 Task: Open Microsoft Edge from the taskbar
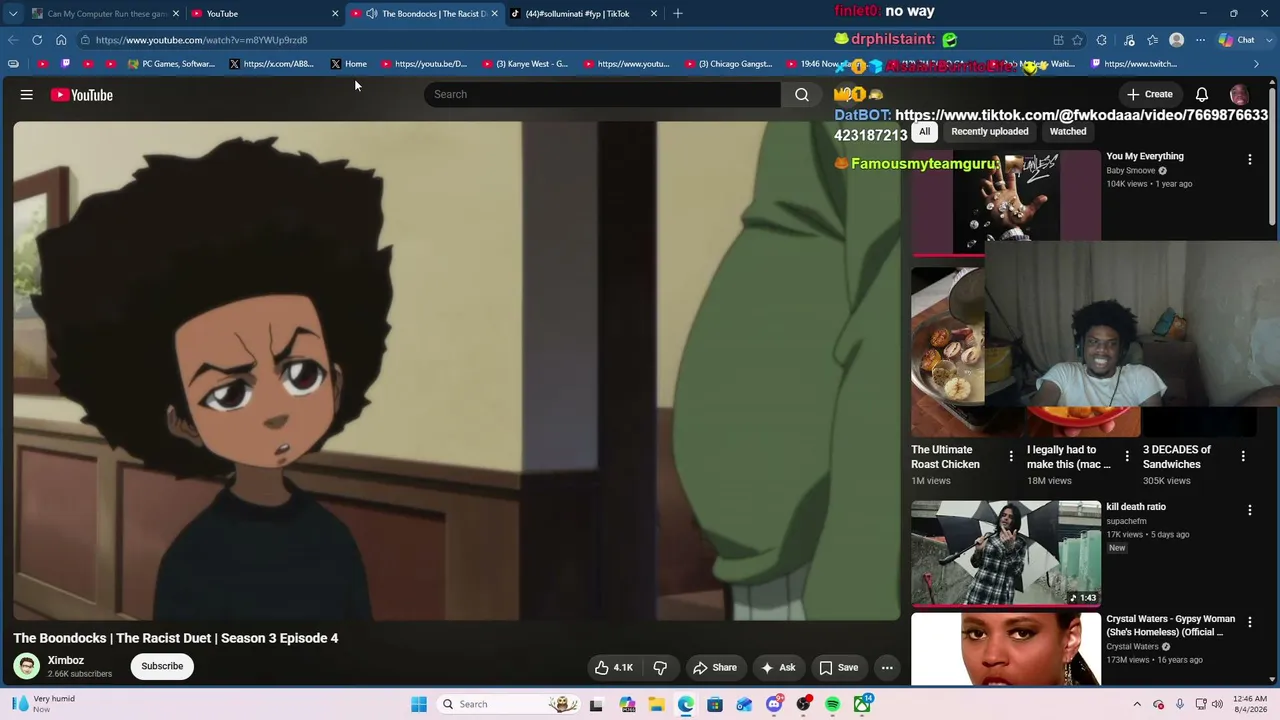(686, 704)
